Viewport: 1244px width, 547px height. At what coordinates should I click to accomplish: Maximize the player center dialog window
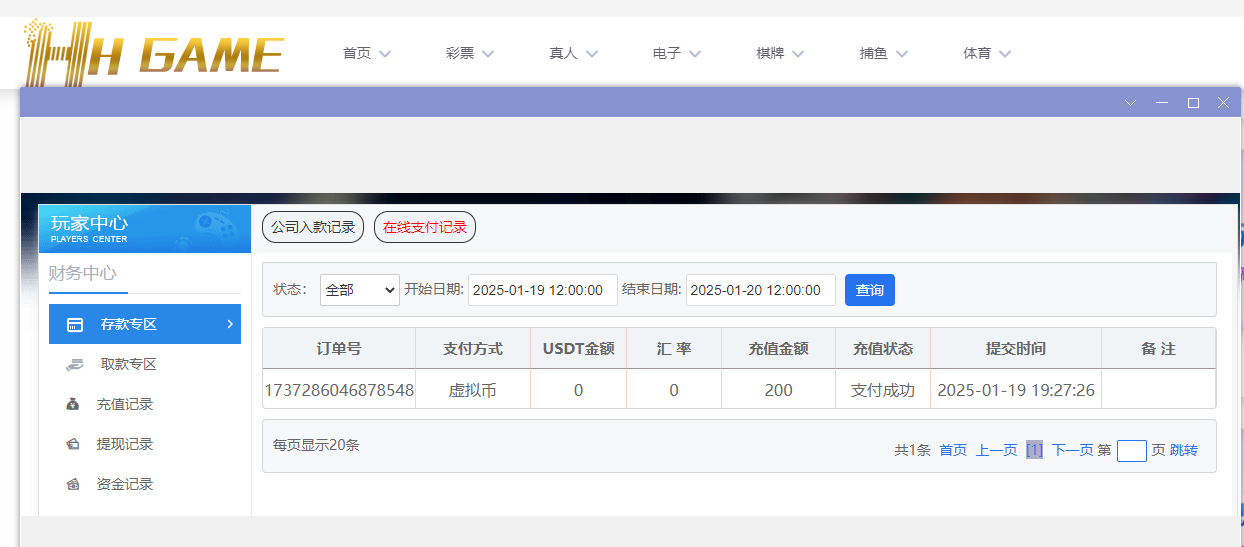pyautogui.click(x=1193, y=103)
